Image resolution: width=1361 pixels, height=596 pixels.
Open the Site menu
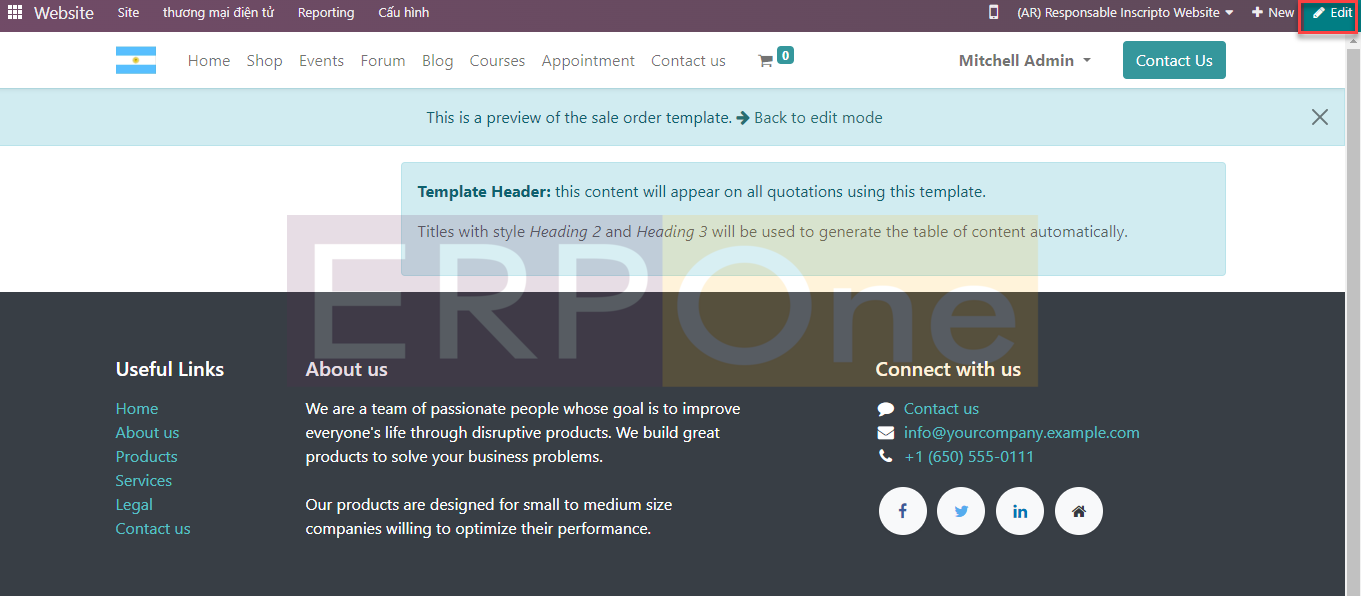128,13
